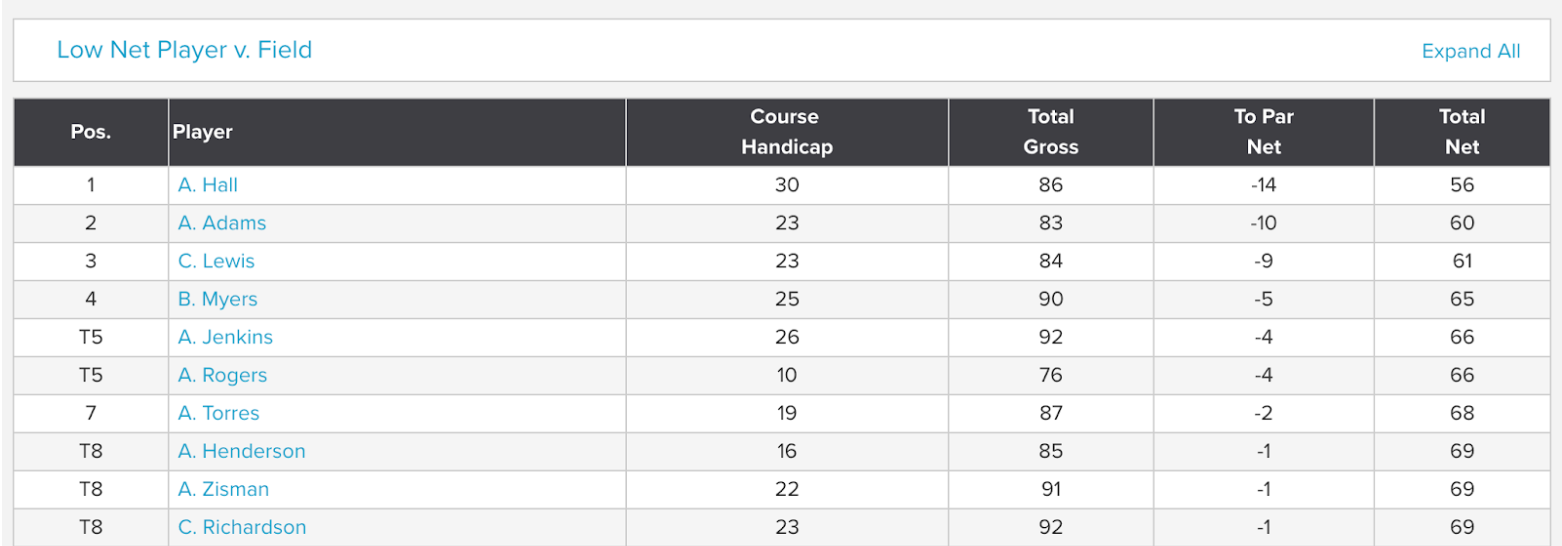Image resolution: width=1562 pixels, height=546 pixels.
Task: Click the Total Net column header
Action: click(1462, 132)
